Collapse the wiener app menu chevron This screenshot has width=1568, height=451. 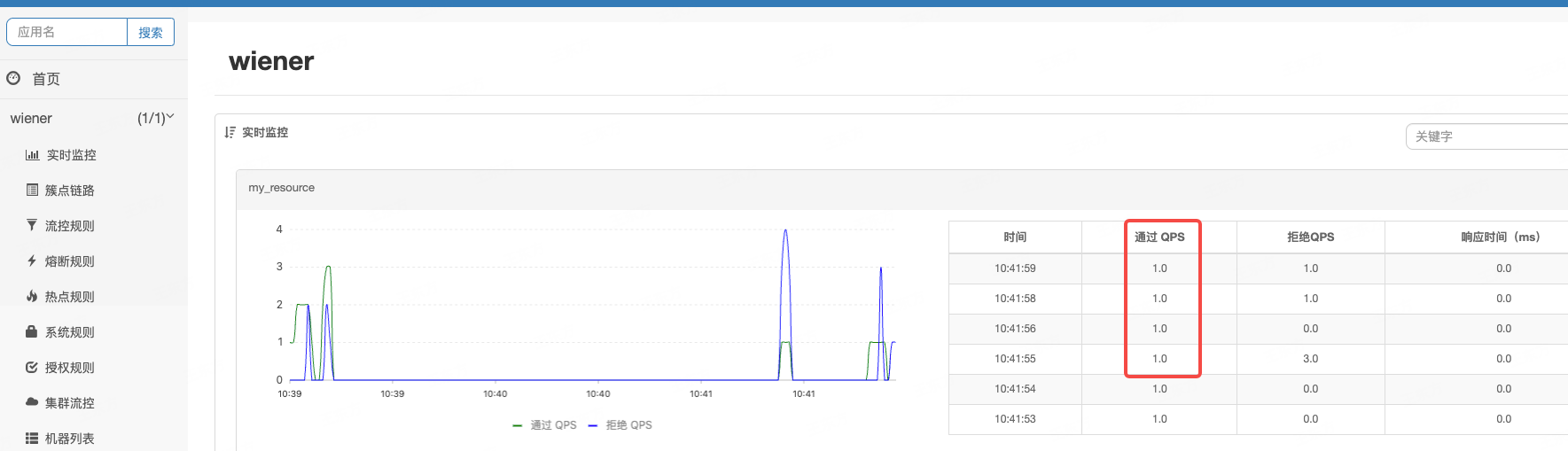[x=170, y=117]
